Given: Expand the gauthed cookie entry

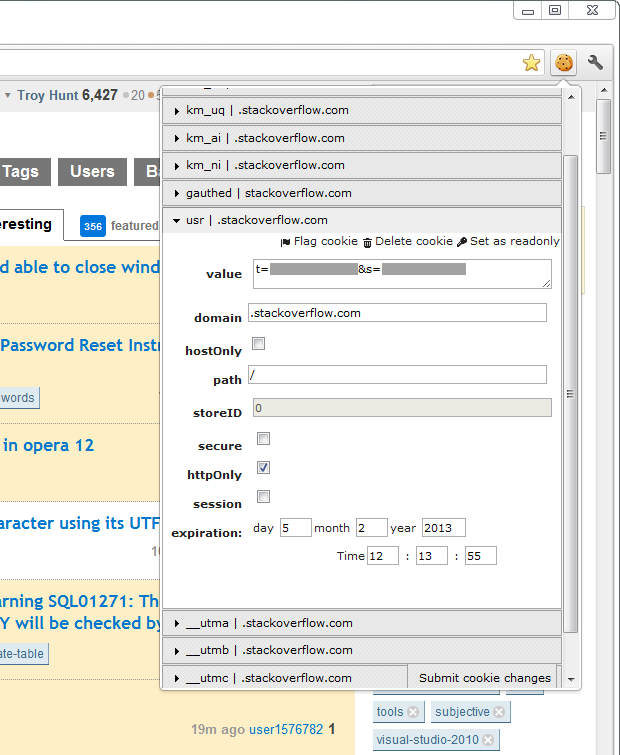Looking at the screenshot, I should [362, 193].
